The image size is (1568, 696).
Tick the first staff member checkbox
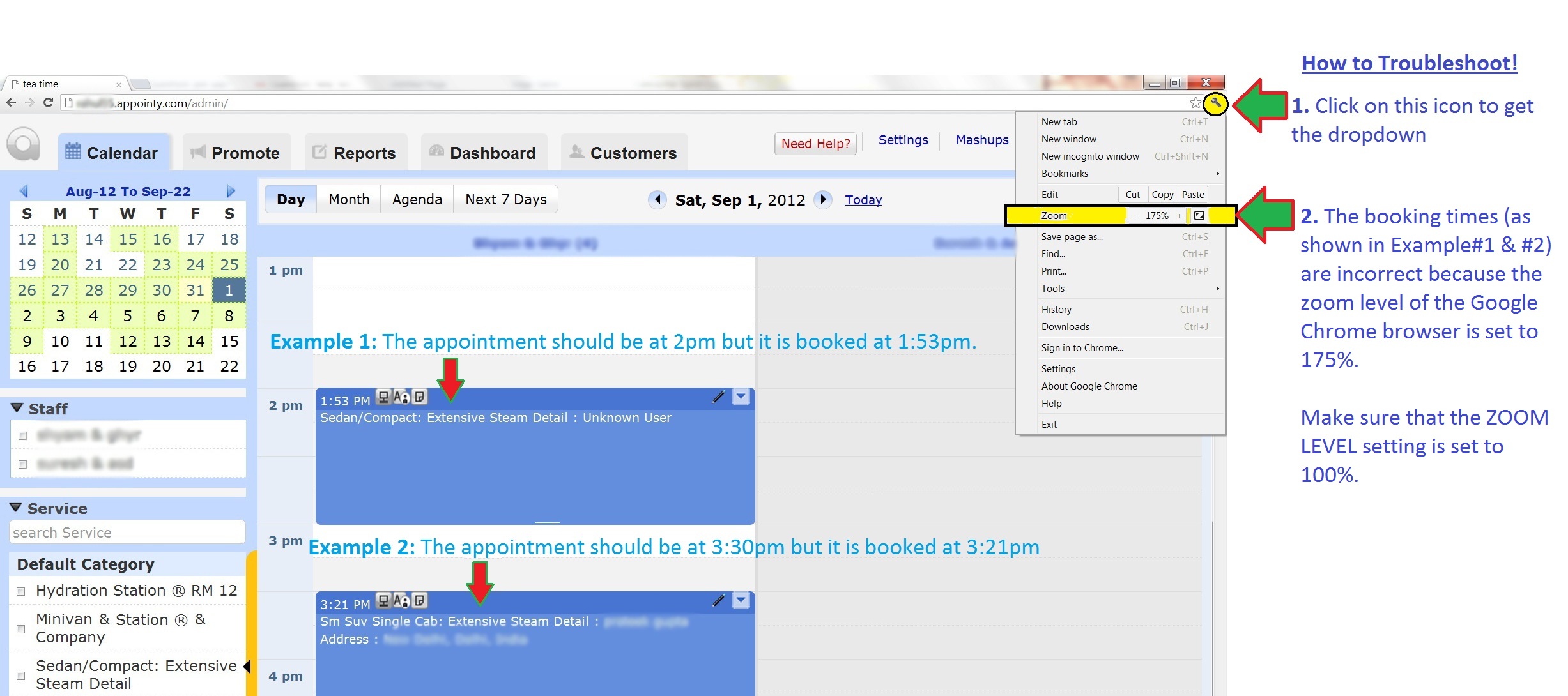(x=23, y=435)
